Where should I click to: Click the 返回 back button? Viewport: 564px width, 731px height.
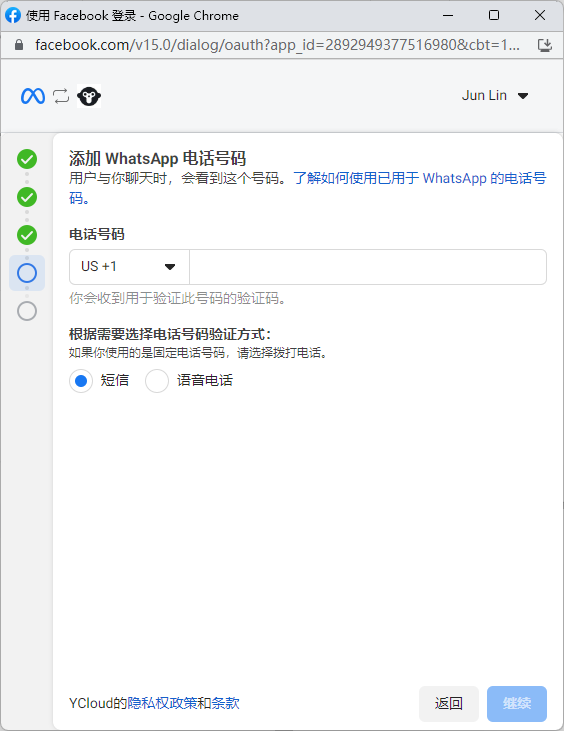tap(448, 703)
